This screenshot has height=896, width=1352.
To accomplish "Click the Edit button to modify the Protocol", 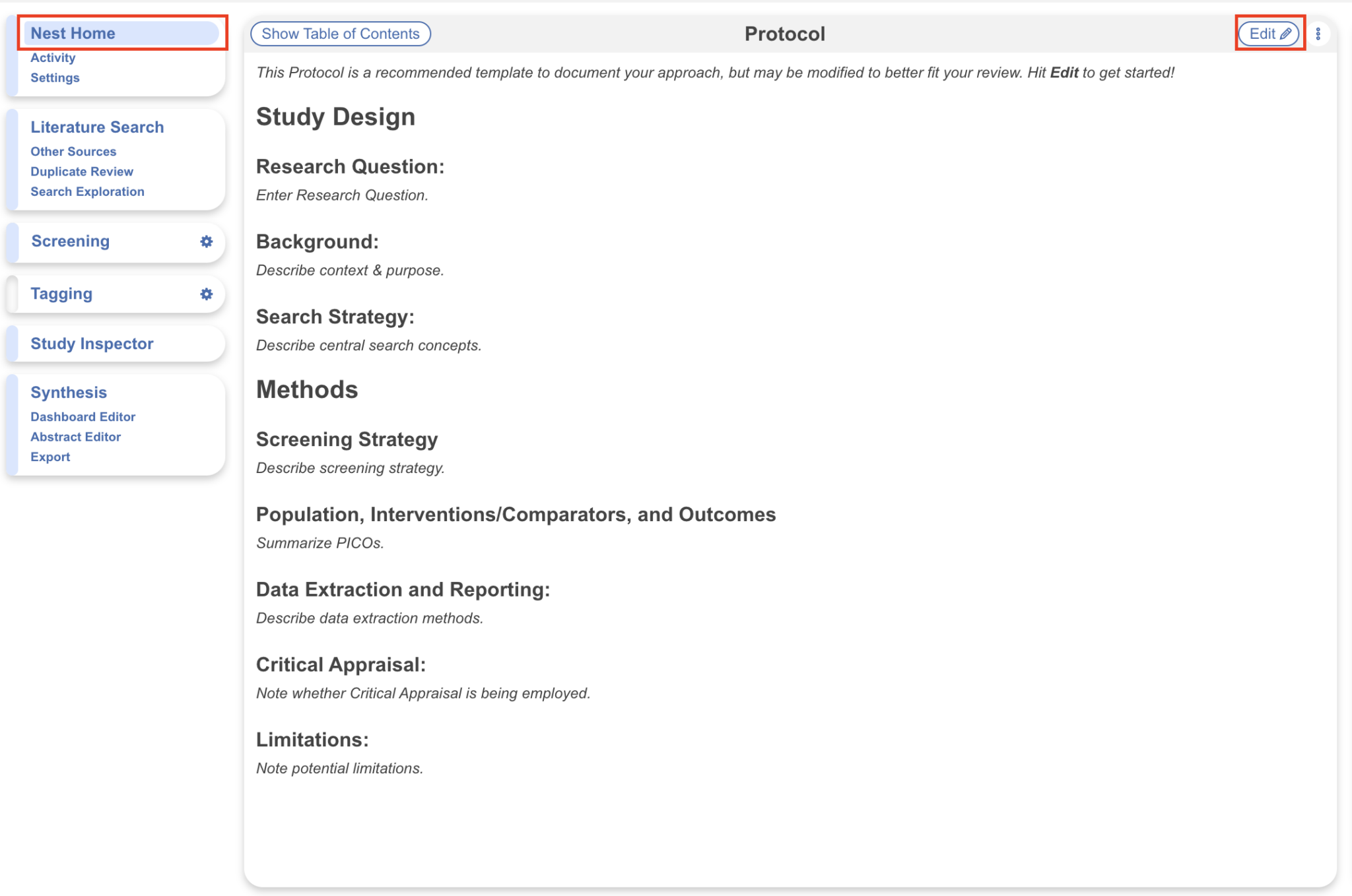I will coord(1267,34).
